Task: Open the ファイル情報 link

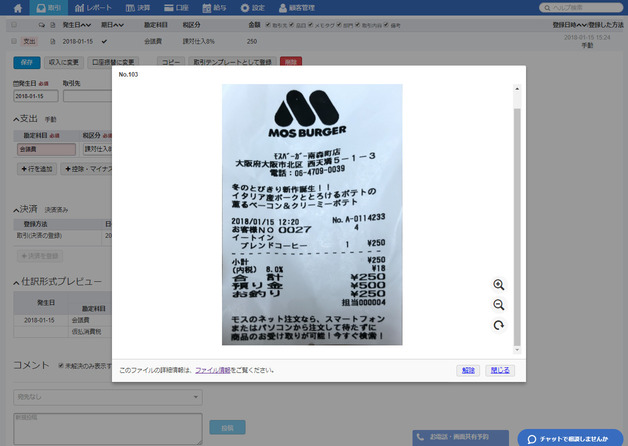Action: (213, 370)
